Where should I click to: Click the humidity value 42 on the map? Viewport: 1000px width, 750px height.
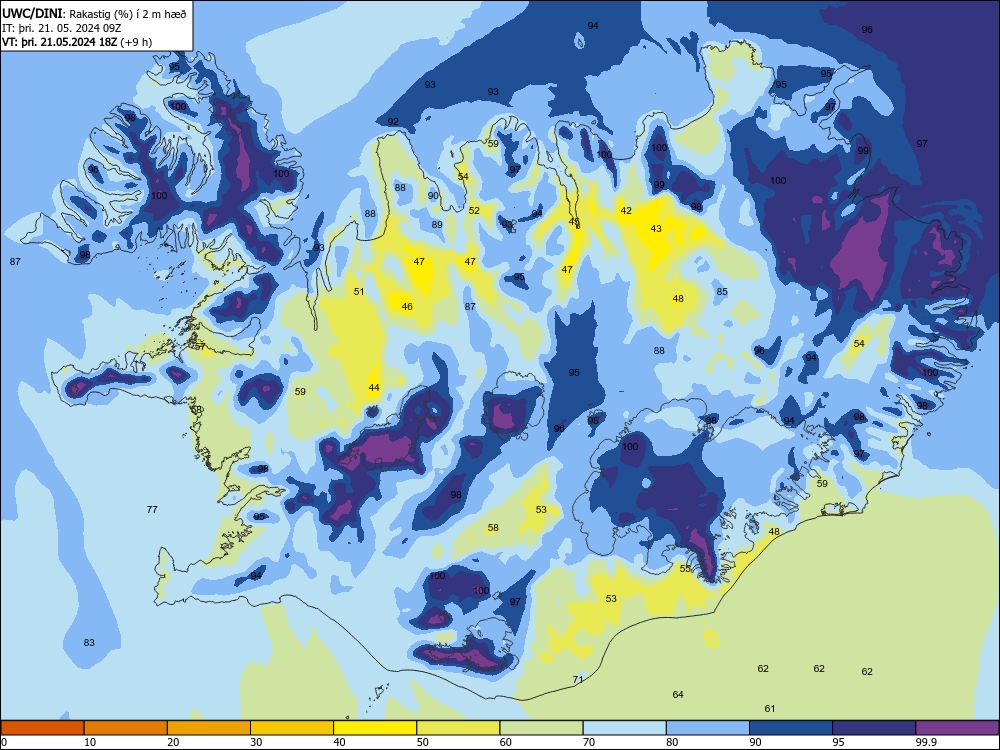point(626,210)
